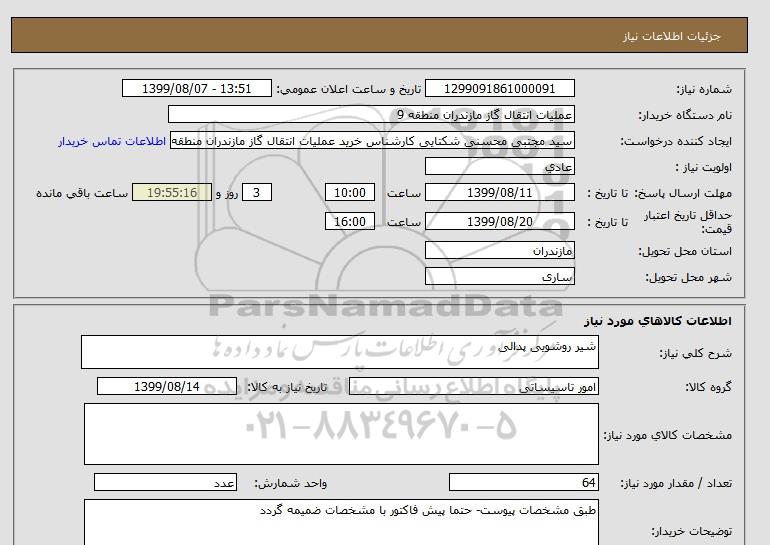Click the buyer notes text area

click(341, 522)
